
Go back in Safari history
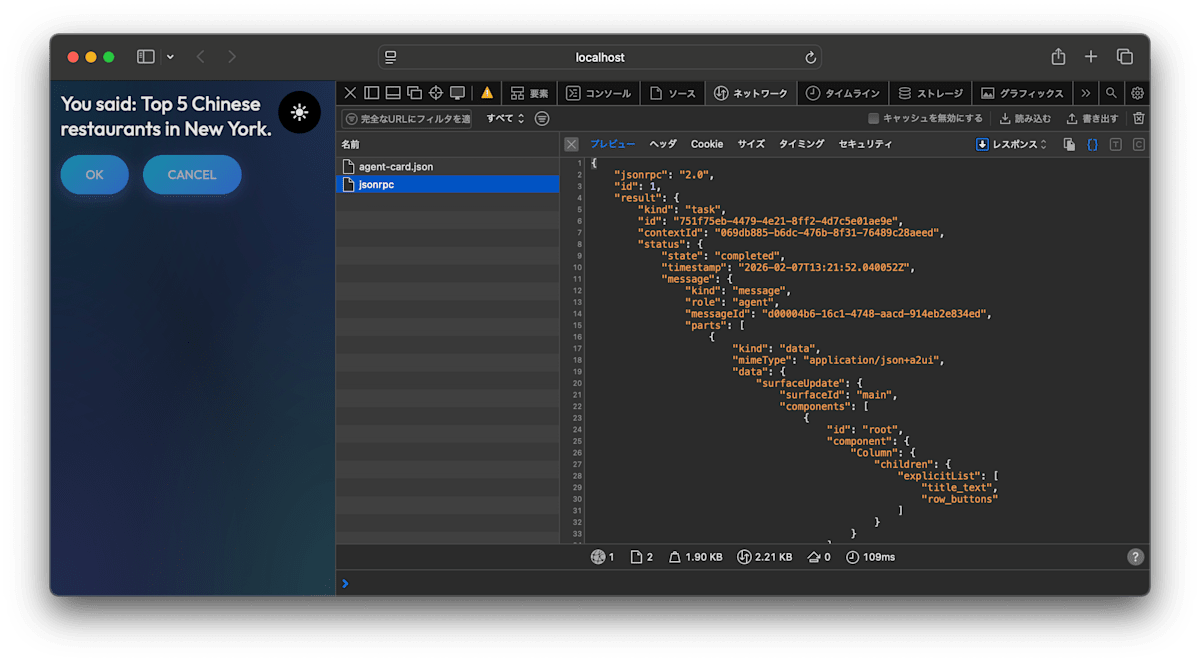click(200, 57)
